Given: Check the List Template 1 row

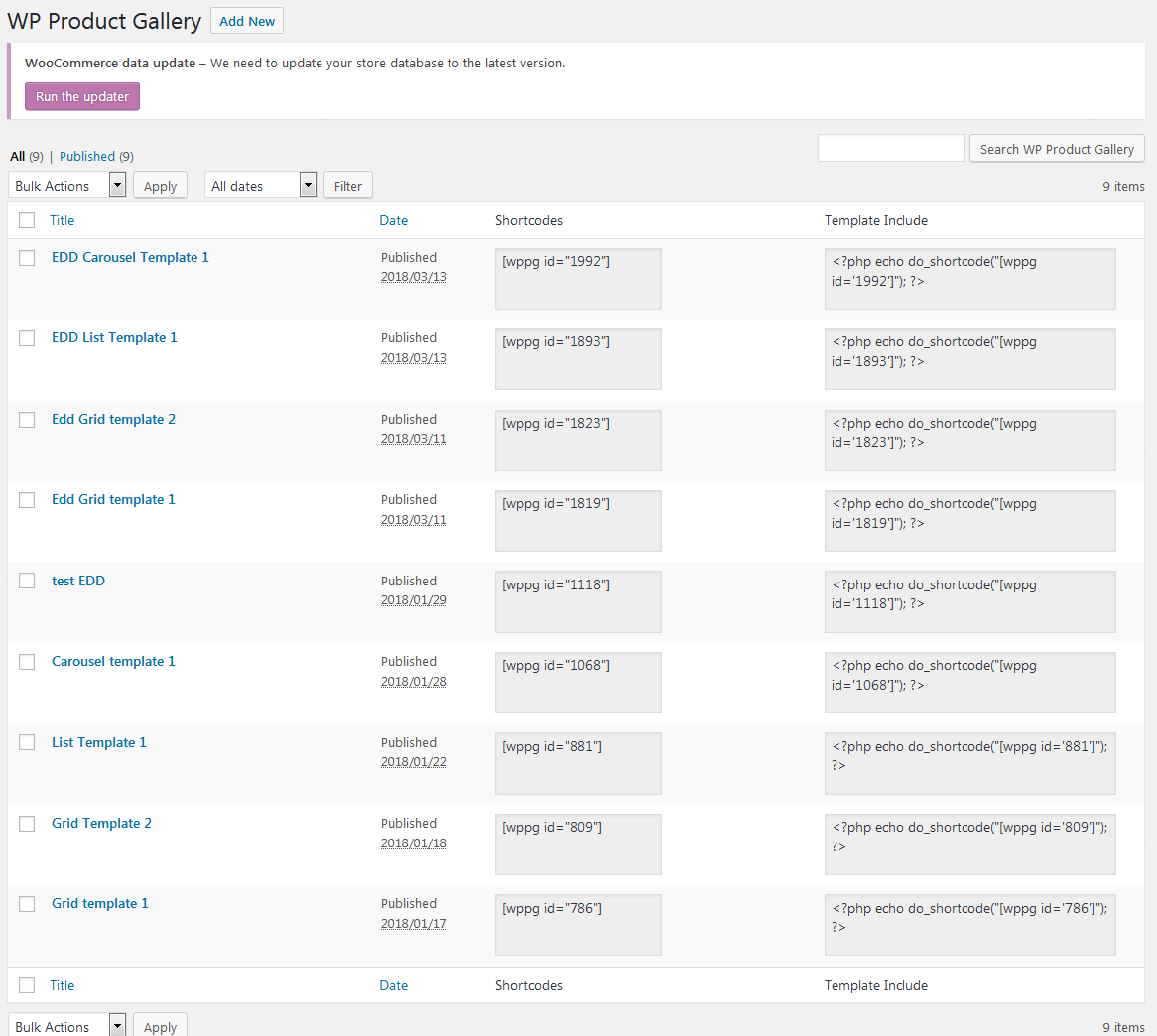Looking at the screenshot, I should pos(27,742).
